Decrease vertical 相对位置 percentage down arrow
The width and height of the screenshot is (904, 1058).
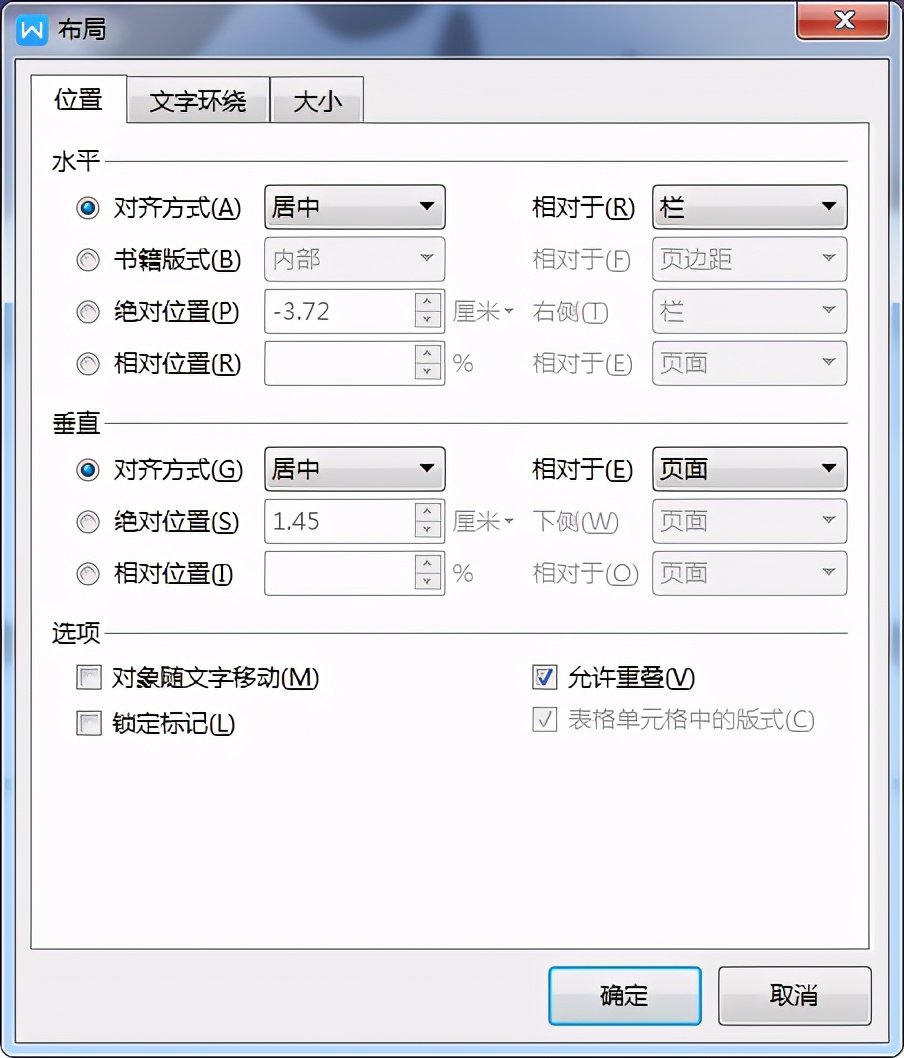[x=428, y=582]
